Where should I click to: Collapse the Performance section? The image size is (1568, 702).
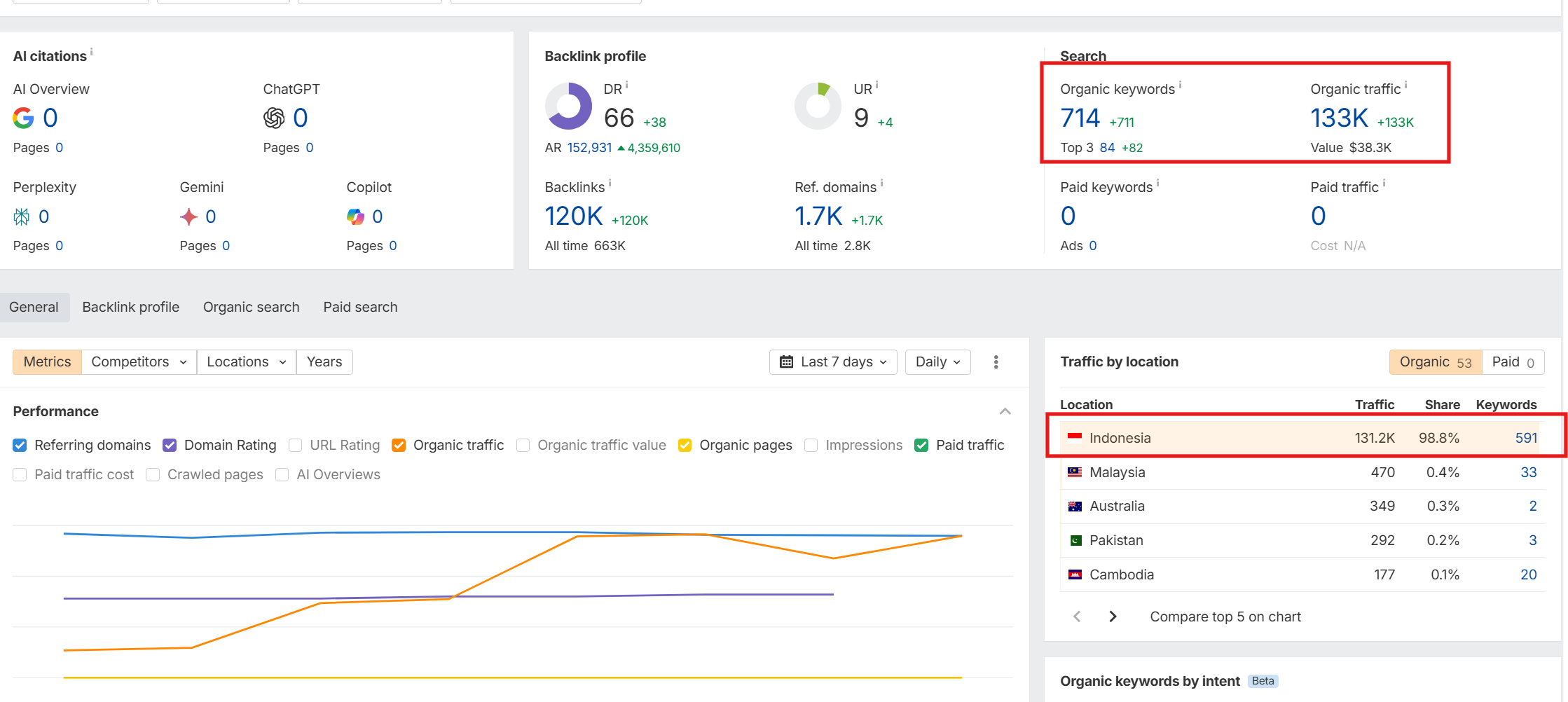pos(1005,411)
